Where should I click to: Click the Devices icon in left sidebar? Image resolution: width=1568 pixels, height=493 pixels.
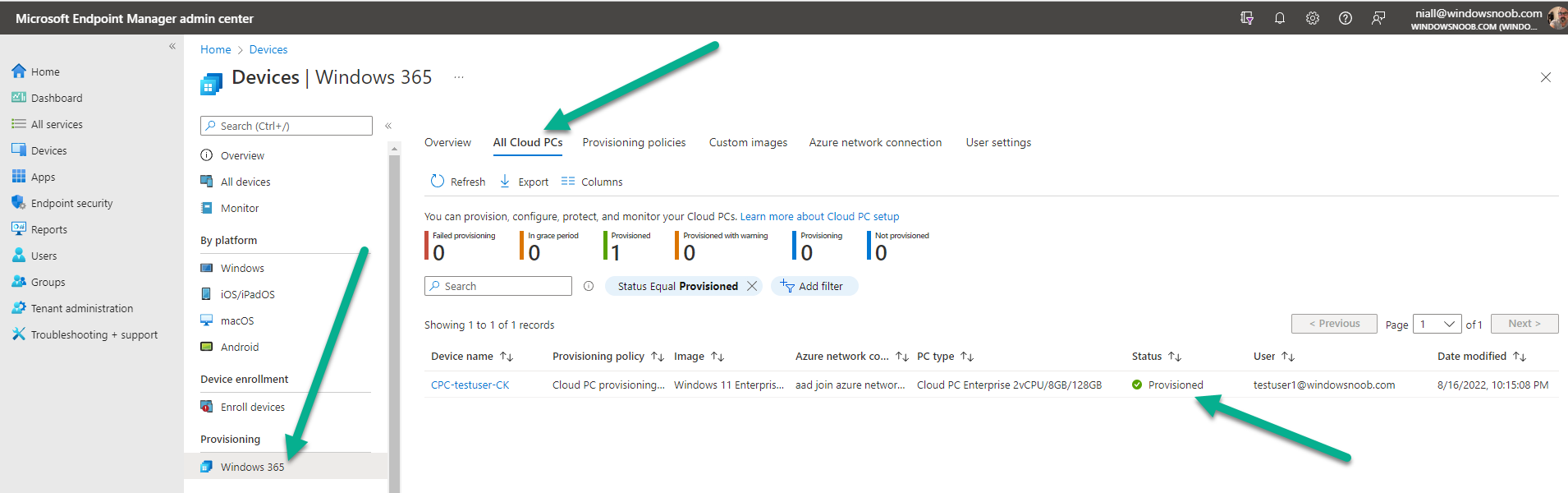[x=19, y=150]
